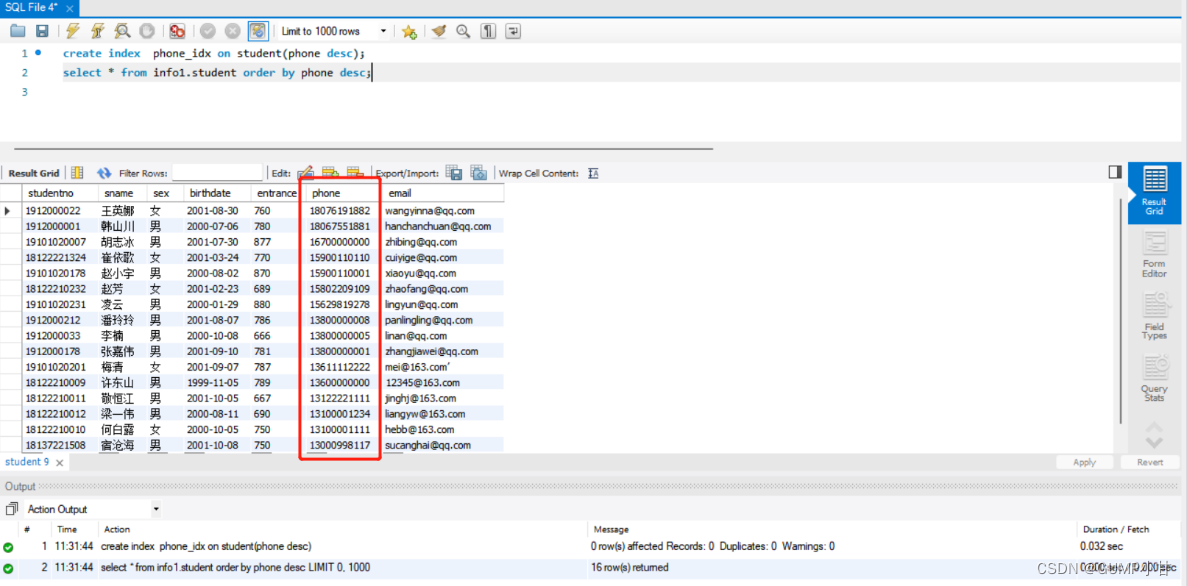Click the Apply button

click(x=1084, y=462)
